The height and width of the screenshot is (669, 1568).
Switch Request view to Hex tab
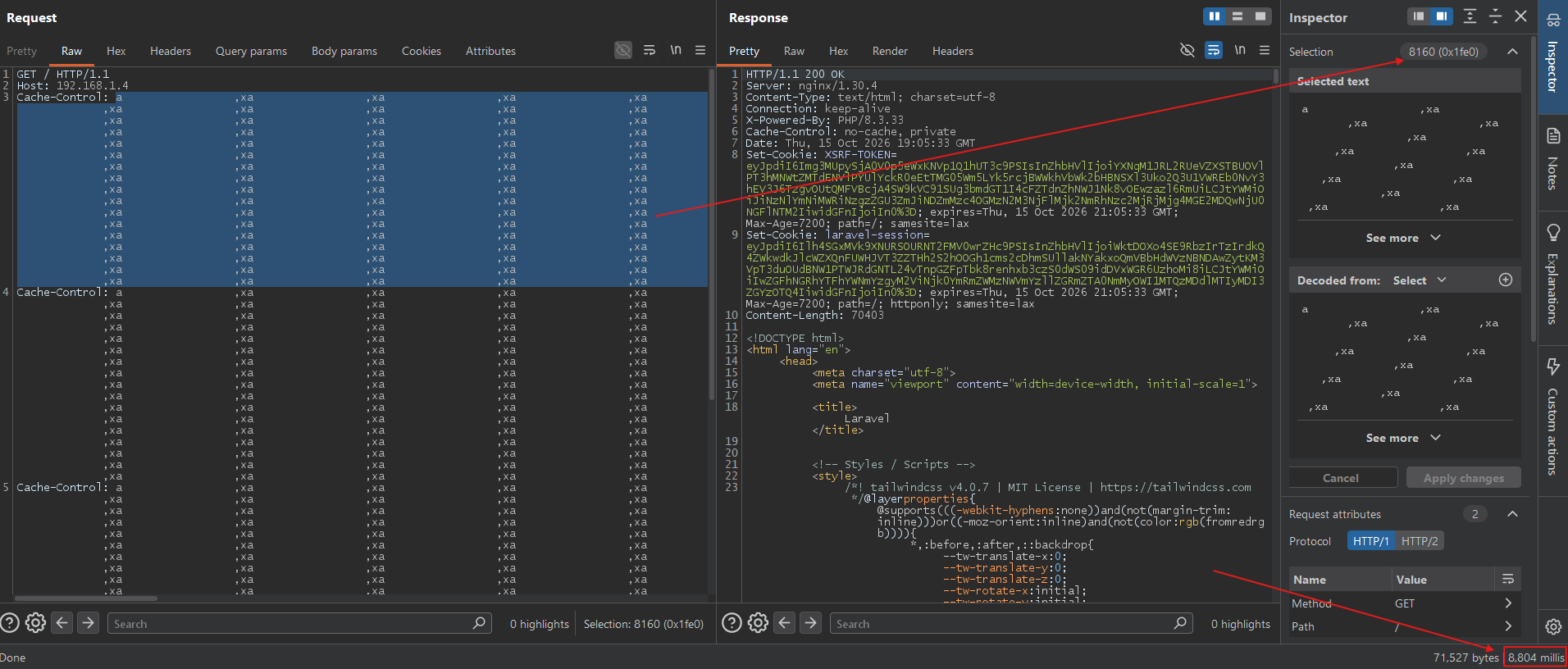(x=116, y=51)
